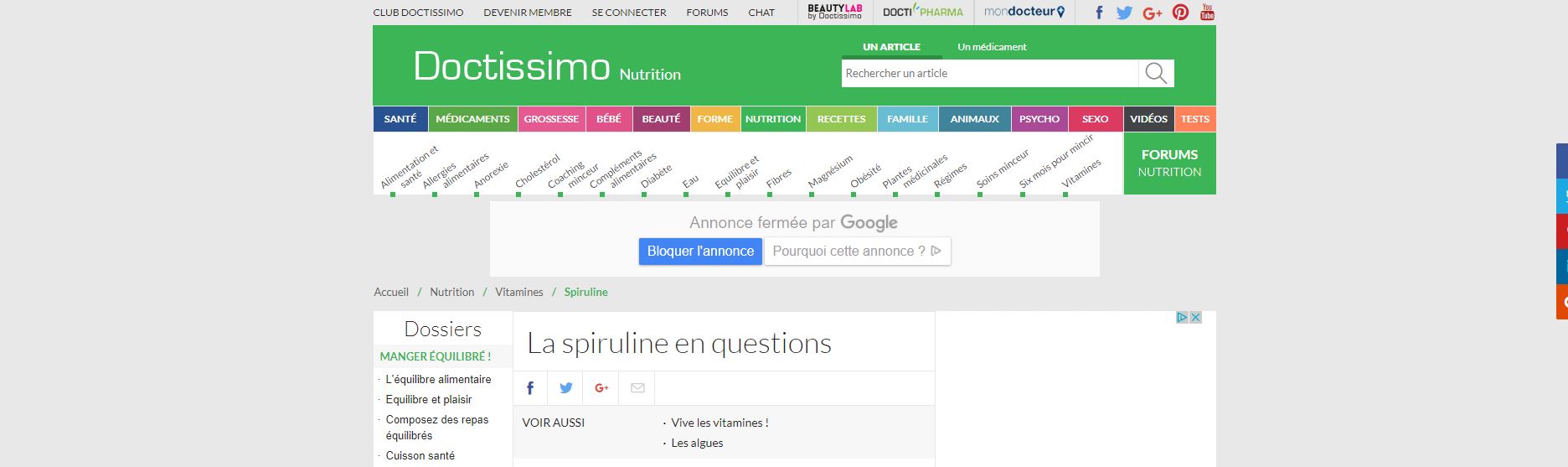Open 'Cuisson santé' dossier
The image size is (1568, 467).
tap(420, 456)
